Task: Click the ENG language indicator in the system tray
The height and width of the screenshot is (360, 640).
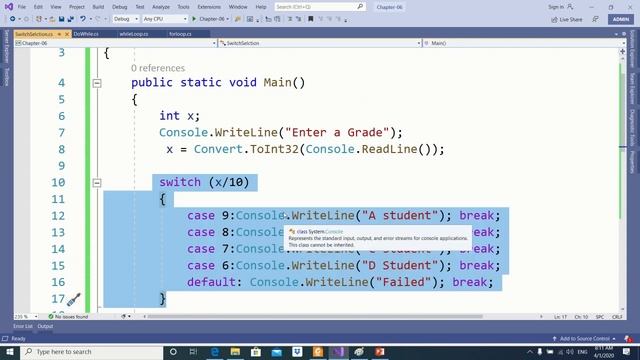Action: coord(582,352)
